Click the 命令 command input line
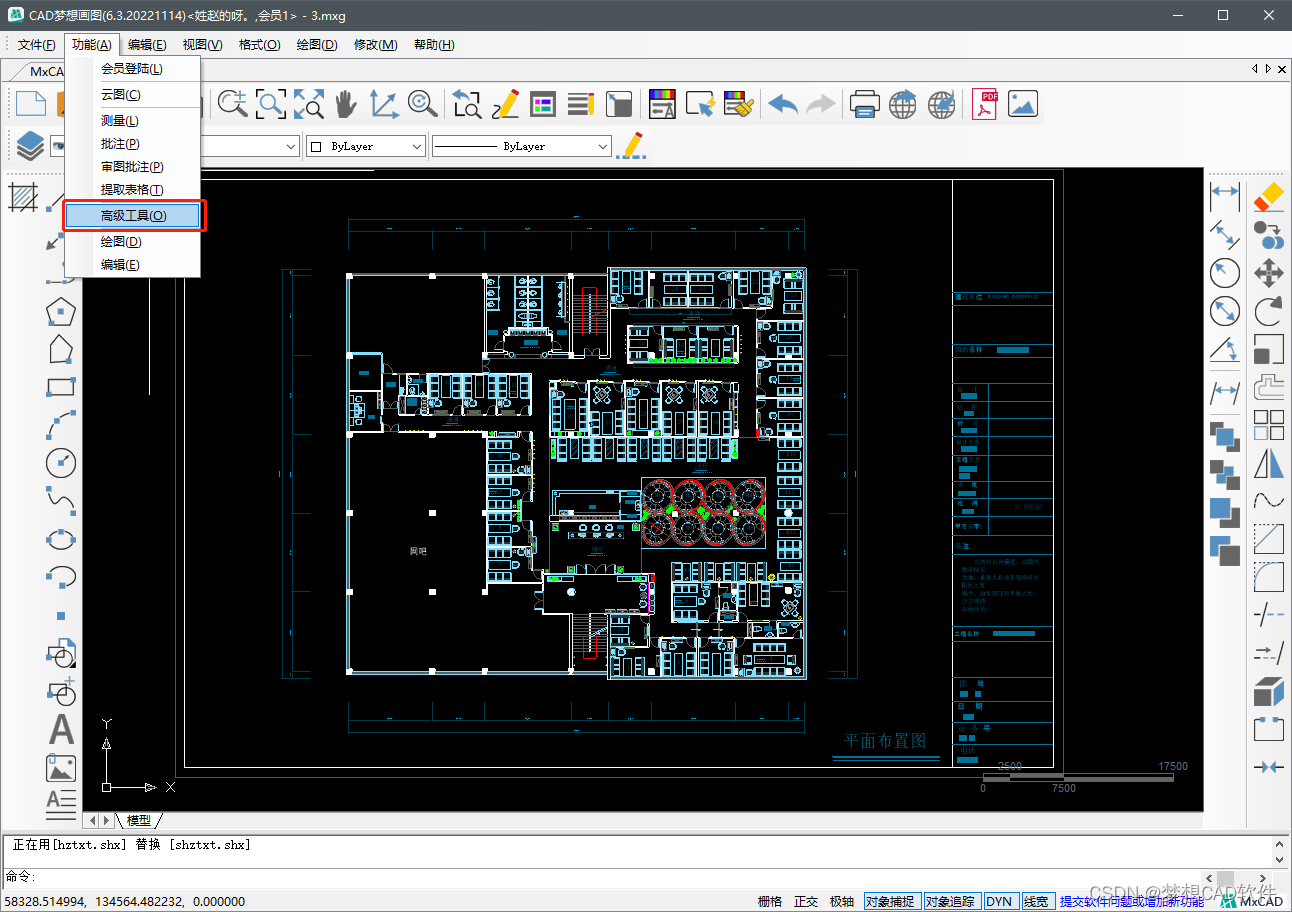 pyautogui.click(x=640, y=877)
